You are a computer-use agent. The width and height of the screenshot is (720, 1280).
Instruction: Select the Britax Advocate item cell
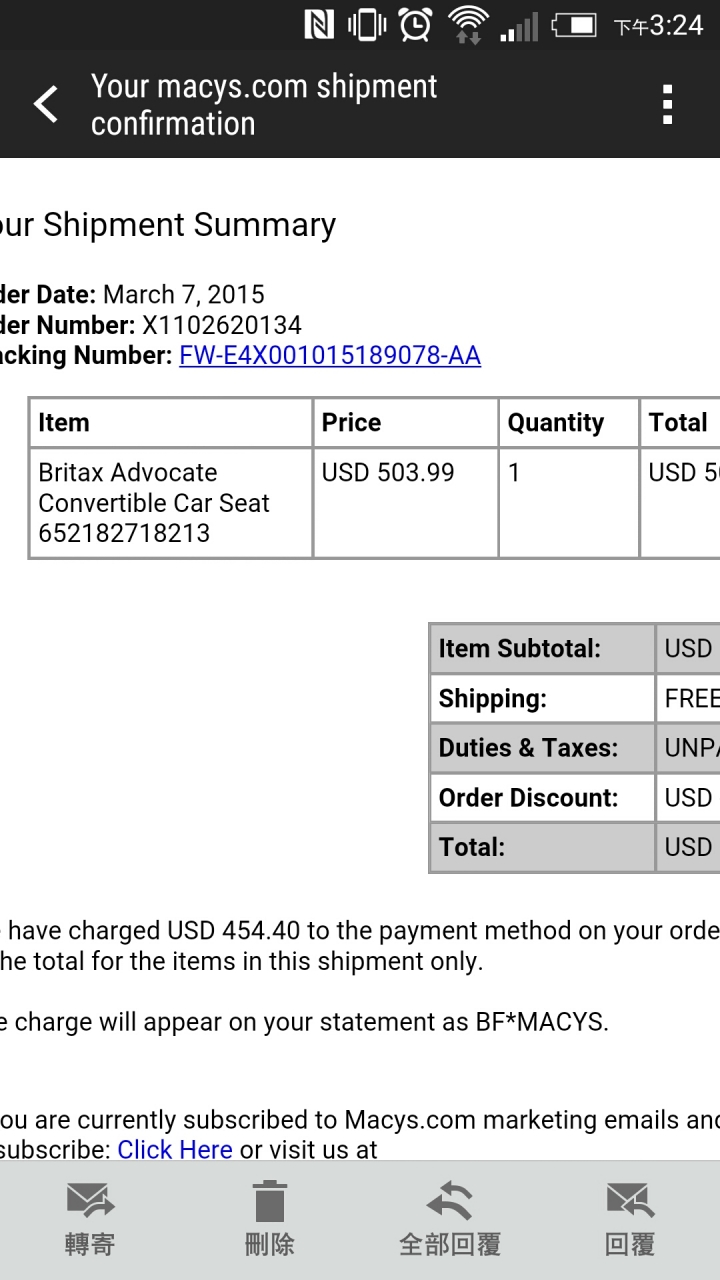point(171,502)
